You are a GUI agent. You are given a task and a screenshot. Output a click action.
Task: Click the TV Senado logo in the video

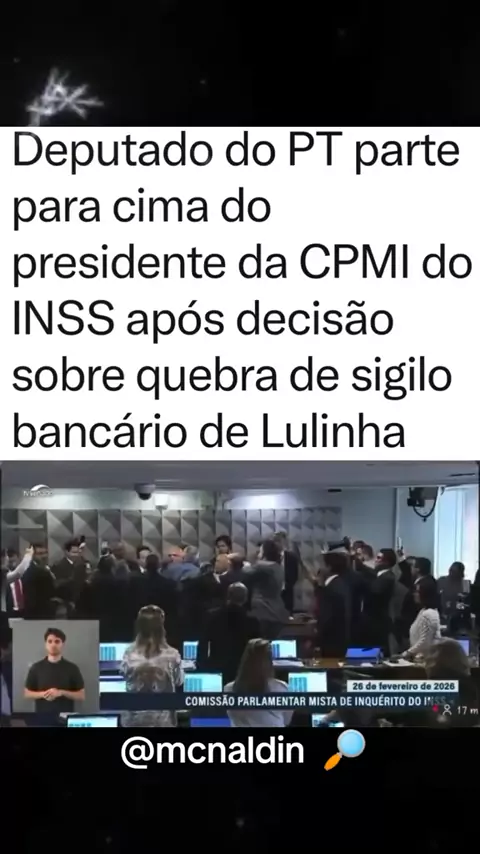[x=38, y=491]
